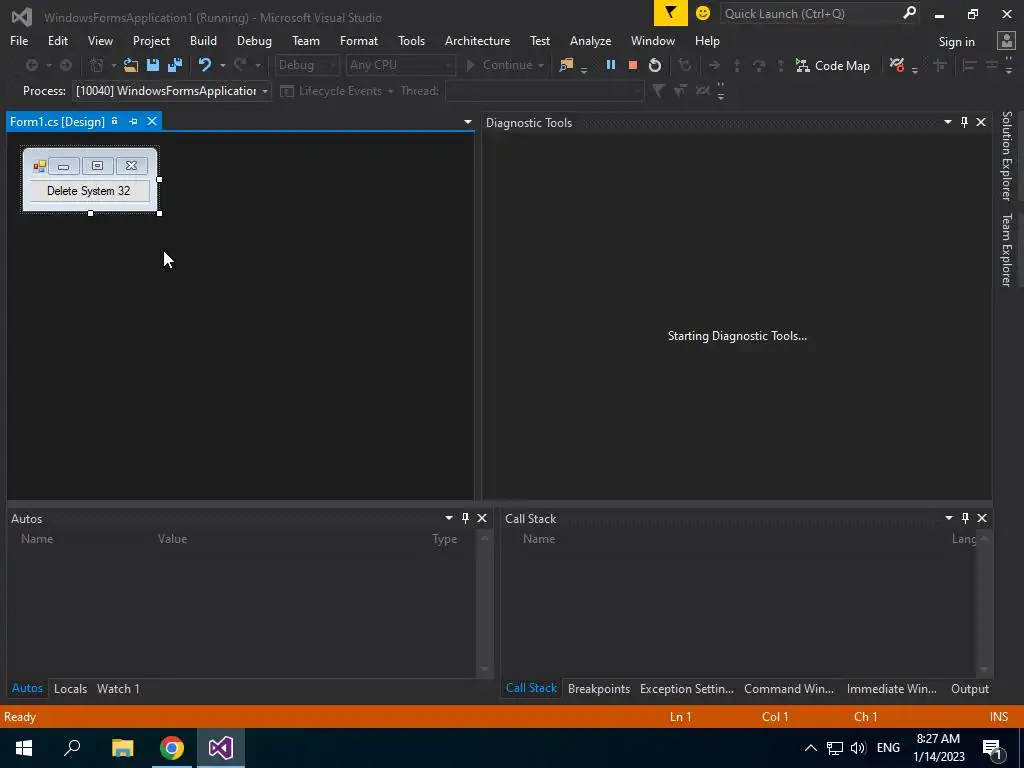Viewport: 1024px width, 768px height.
Task: Open the Tools menu
Action: tap(411, 40)
